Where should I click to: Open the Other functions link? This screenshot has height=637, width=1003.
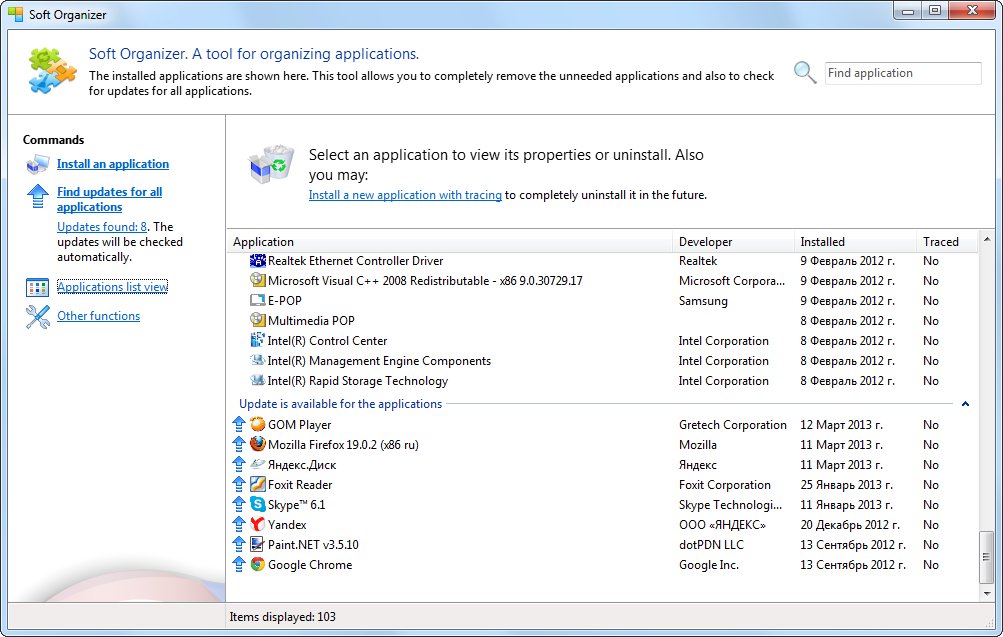pos(99,315)
